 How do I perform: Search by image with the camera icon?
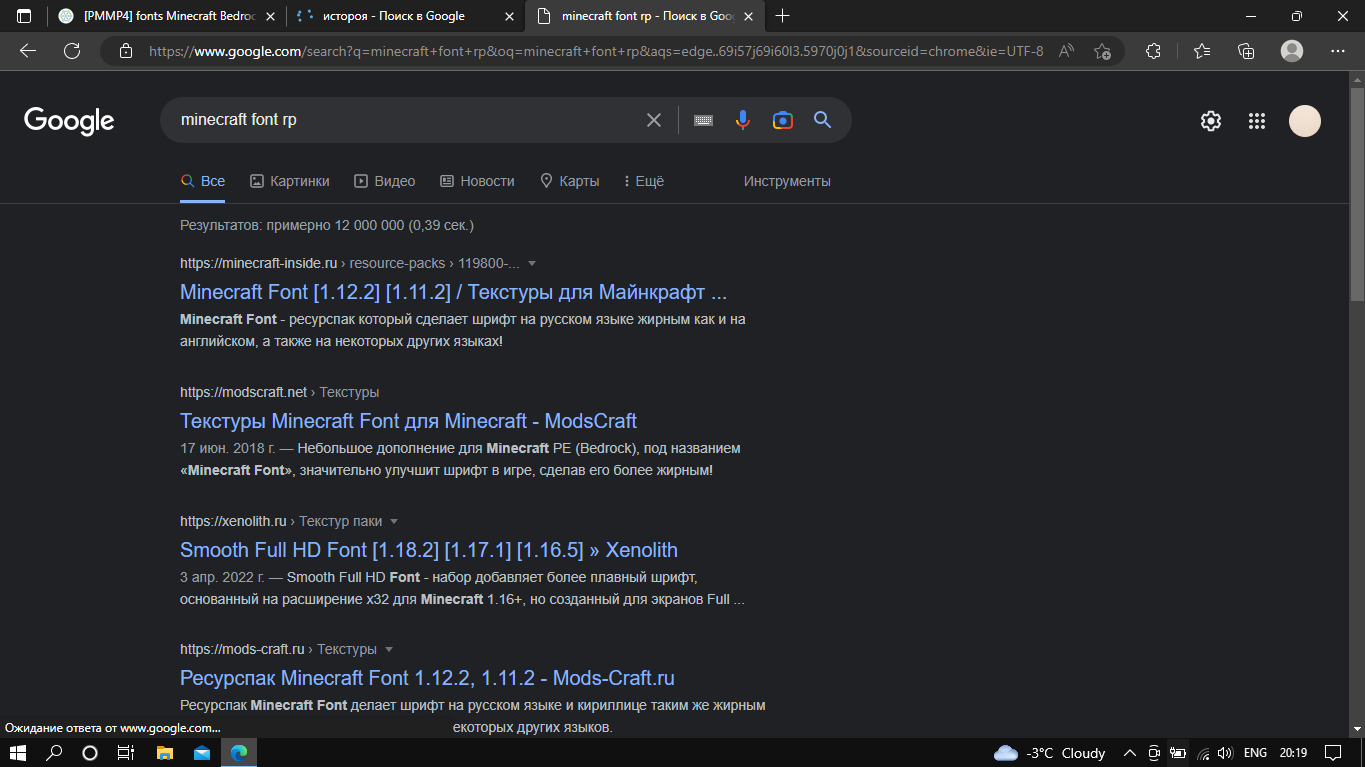pos(783,120)
